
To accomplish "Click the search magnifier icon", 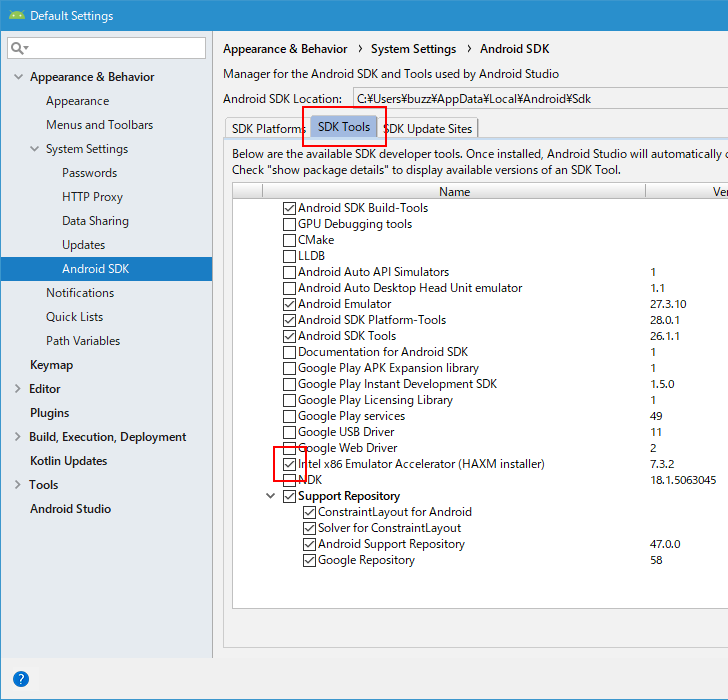I will (19, 48).
